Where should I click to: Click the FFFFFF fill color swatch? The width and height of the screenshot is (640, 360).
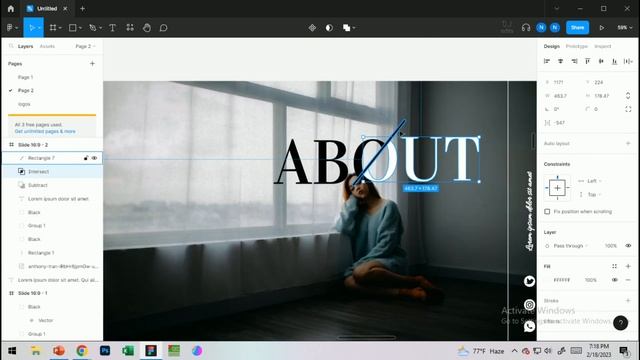(548, 280)
